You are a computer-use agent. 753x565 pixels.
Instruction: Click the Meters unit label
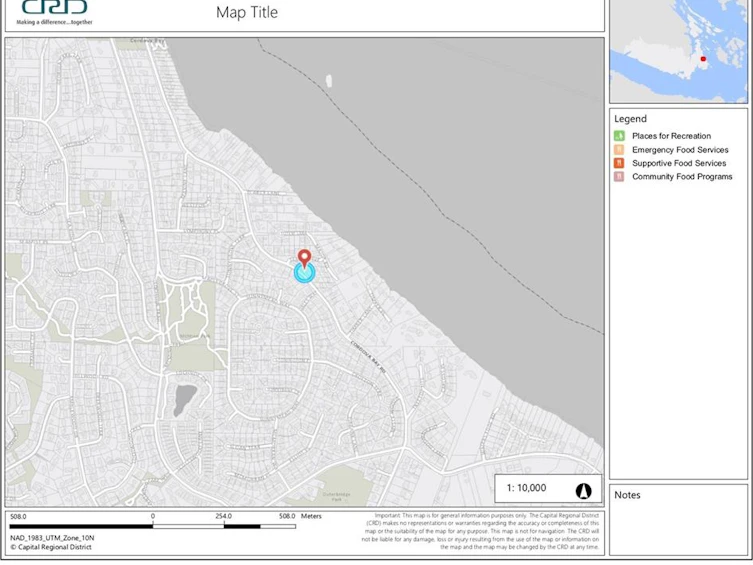tap(311, 516)
